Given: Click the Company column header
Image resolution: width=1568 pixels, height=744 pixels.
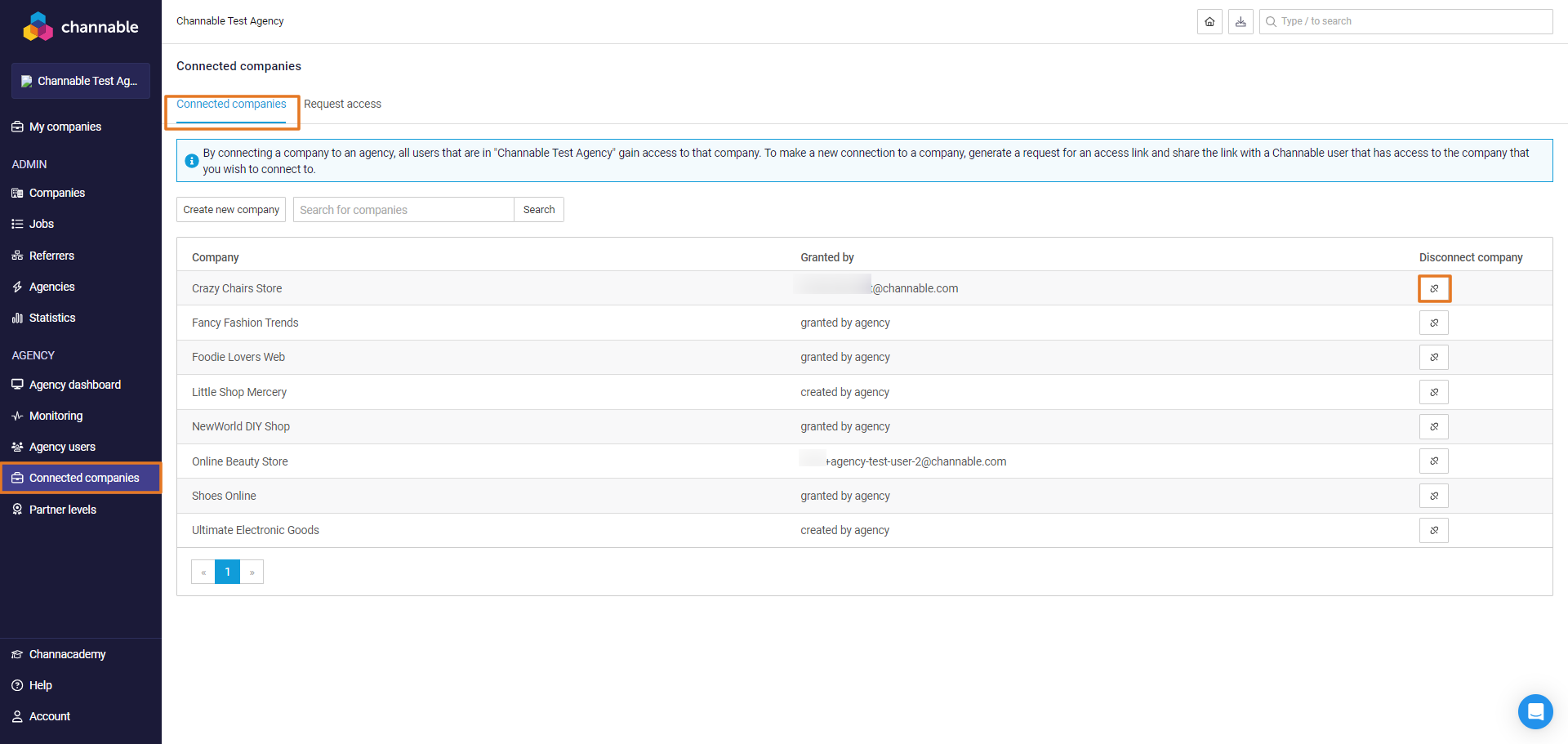Looking at the screenshot, I should 216,257.
